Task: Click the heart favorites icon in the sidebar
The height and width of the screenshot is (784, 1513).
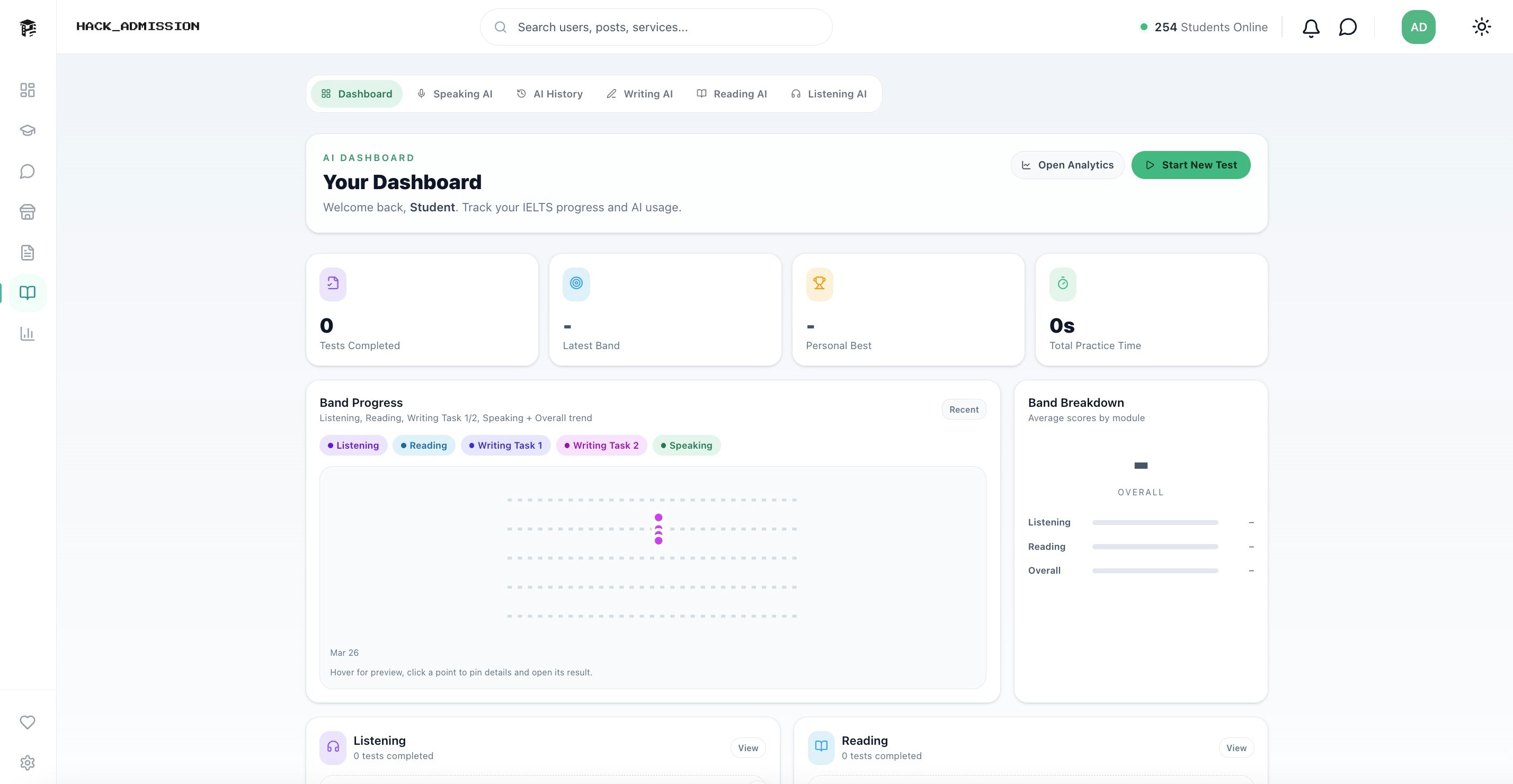Action: [x=28, y=723]
